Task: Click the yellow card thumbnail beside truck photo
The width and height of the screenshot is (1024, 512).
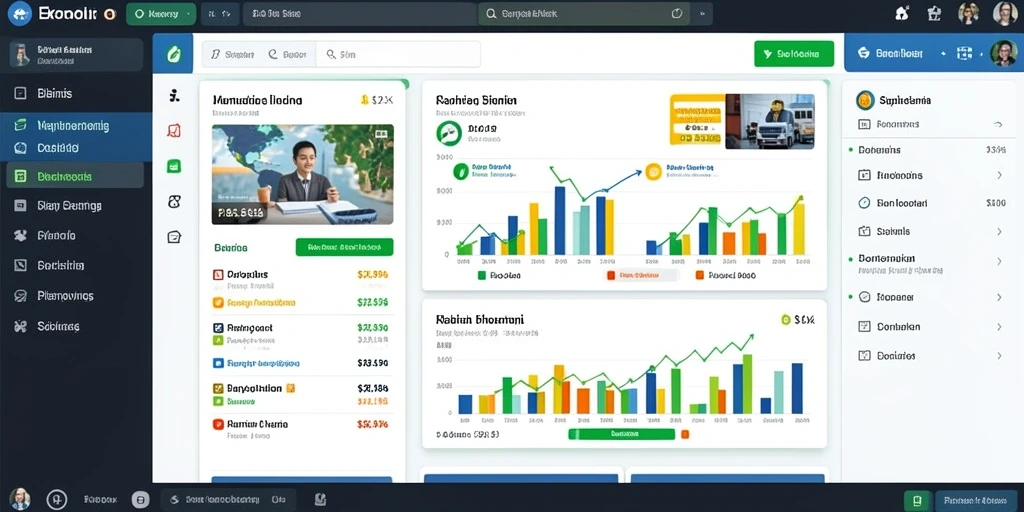Action: pos(697,120)
